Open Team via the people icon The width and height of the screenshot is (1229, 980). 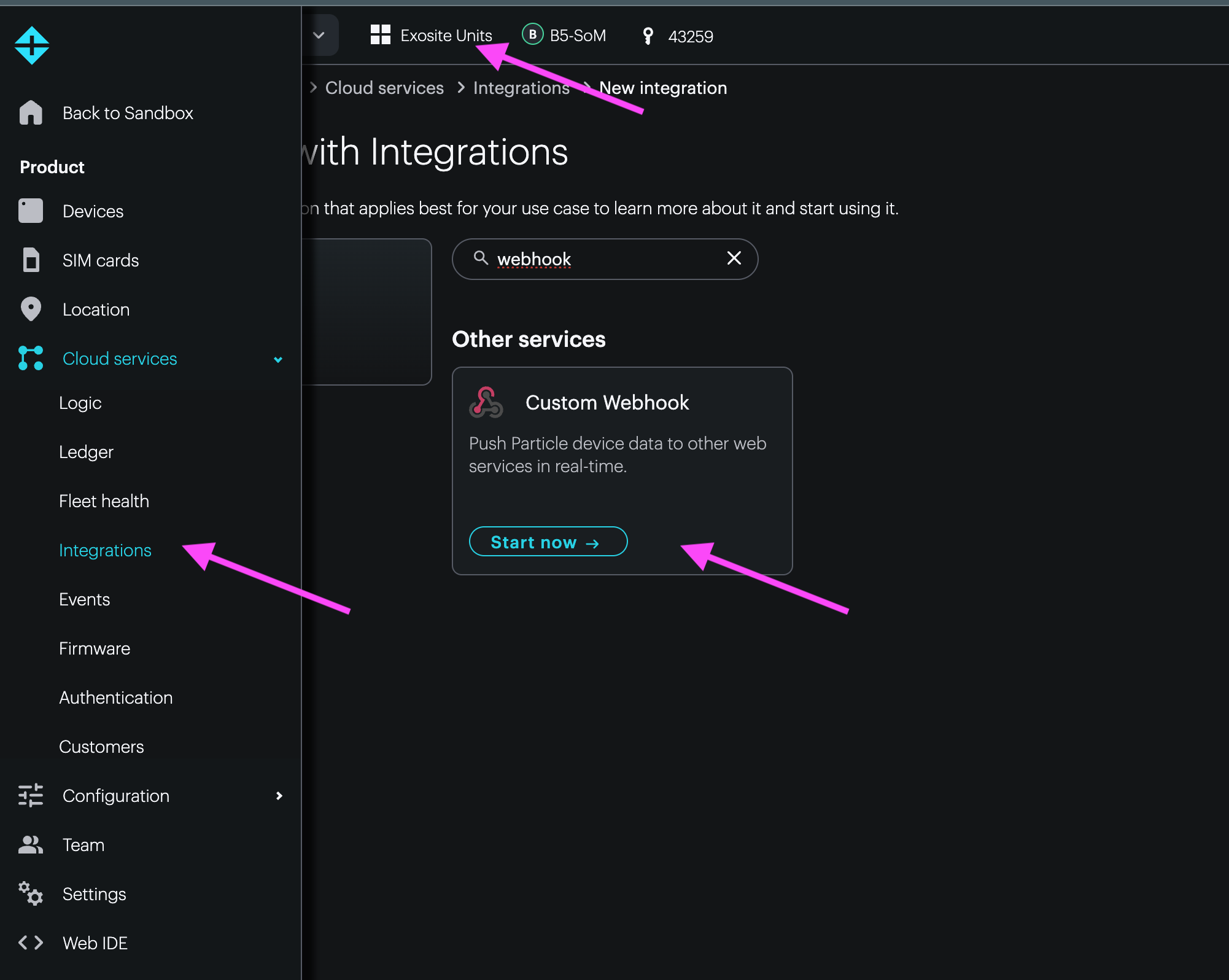(30, 844)
